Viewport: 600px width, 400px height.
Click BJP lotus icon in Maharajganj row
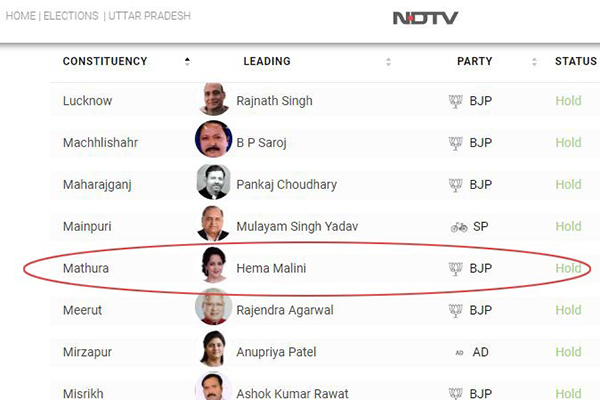(455, 185)
